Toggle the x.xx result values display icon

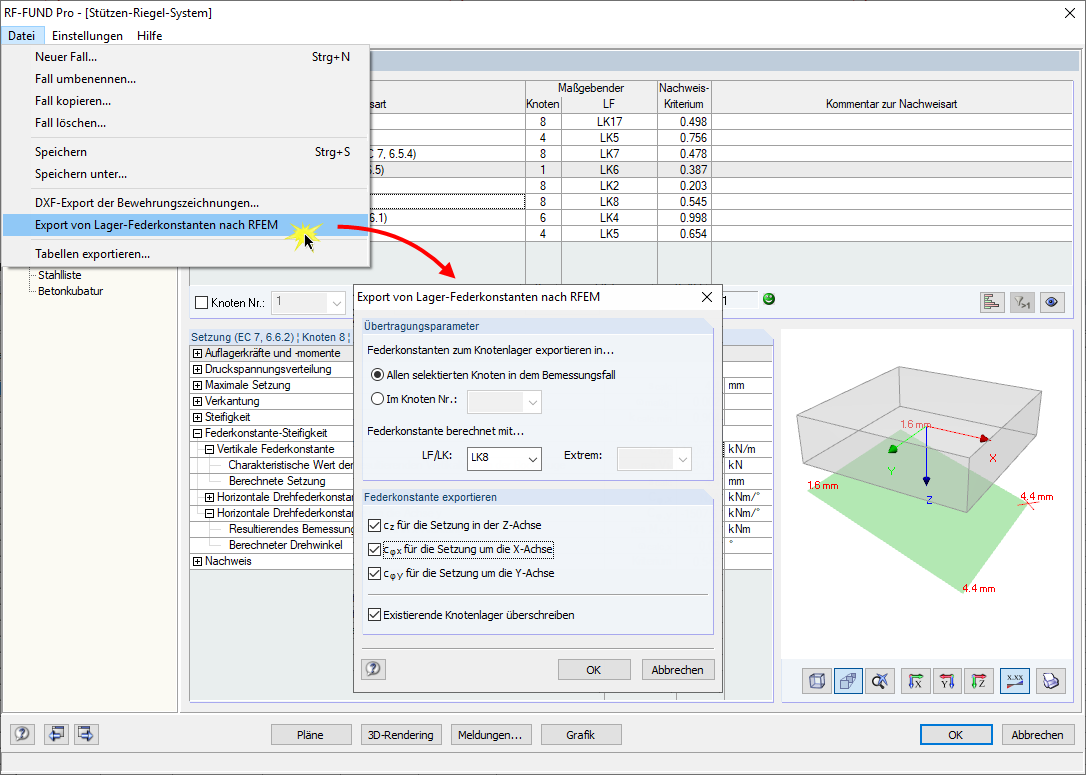[1015, 682]
